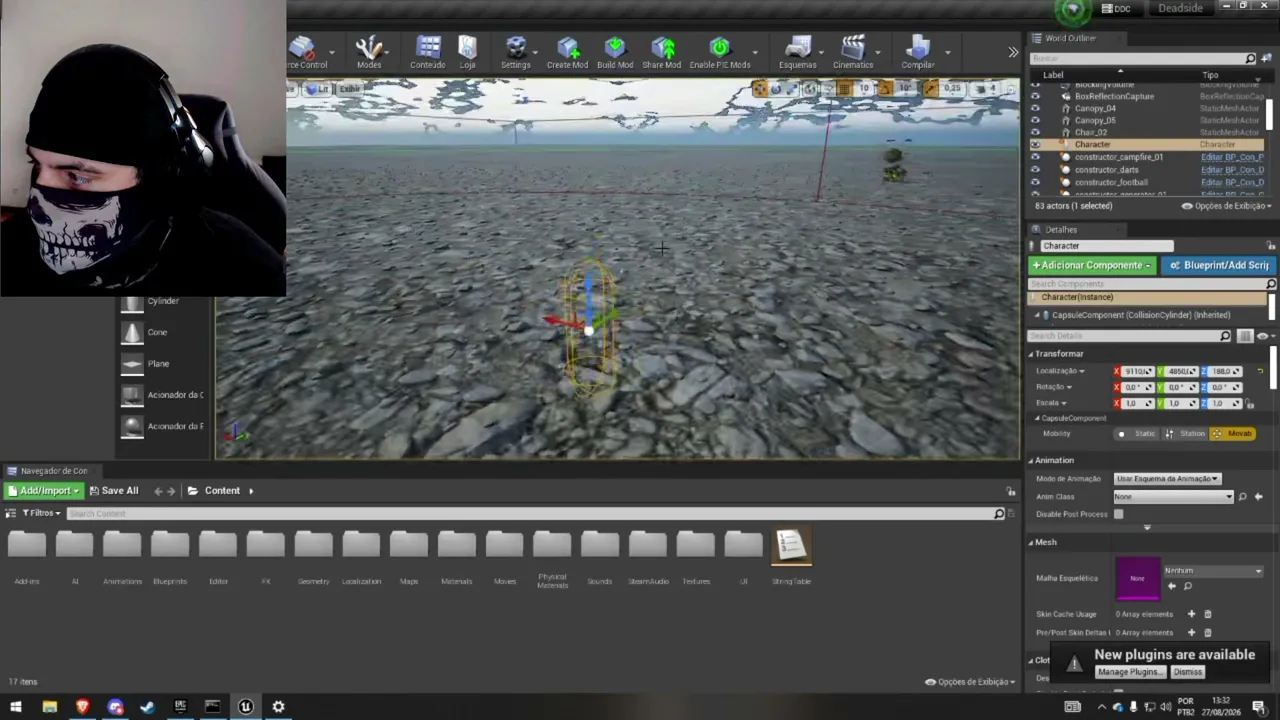
Task: Switch to the World Outliner tab
Action: (1070, 38)
